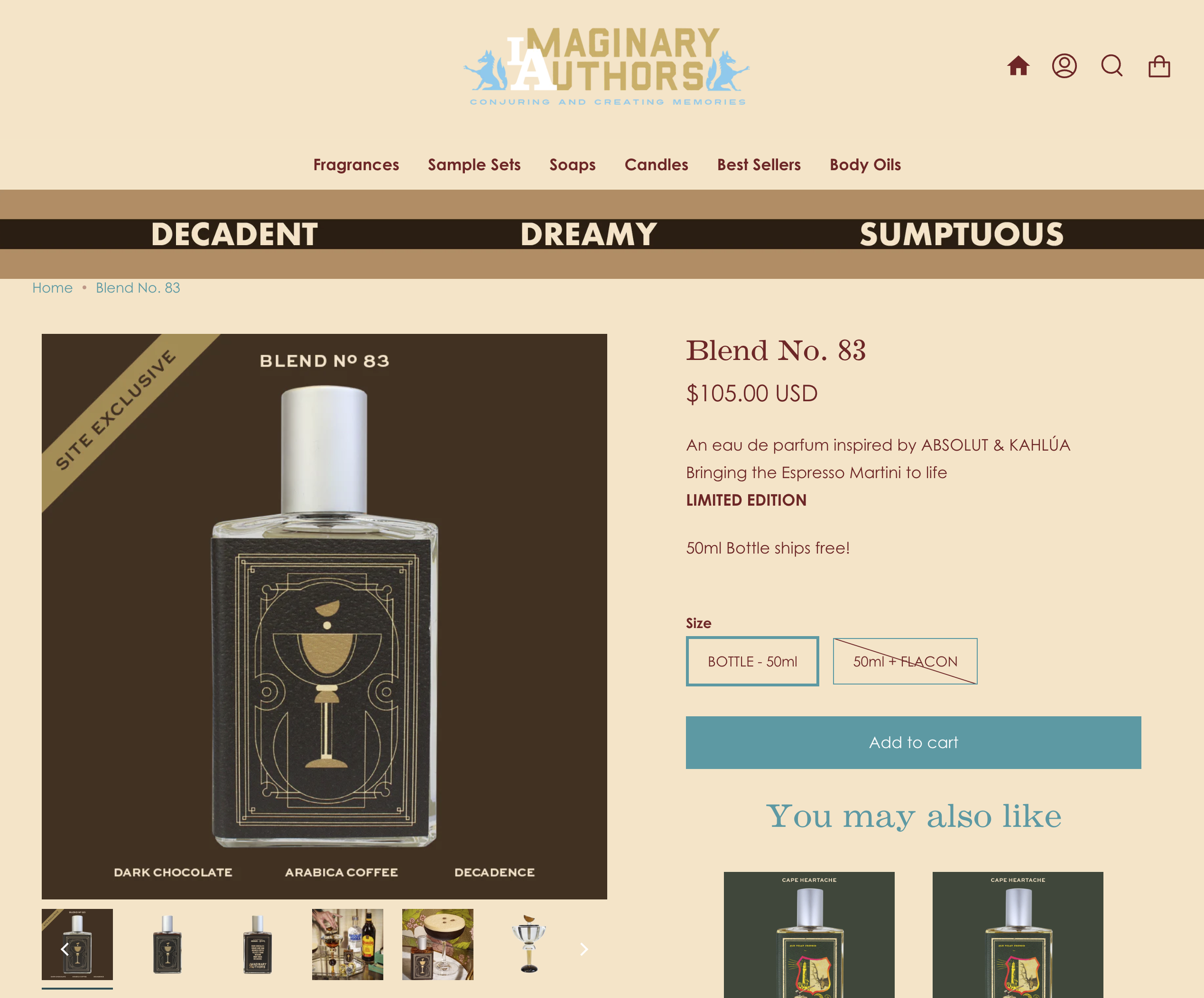Show previous thumbnails with left chevron
Viewport: 1204px width, 998px height.
(65, 949)
